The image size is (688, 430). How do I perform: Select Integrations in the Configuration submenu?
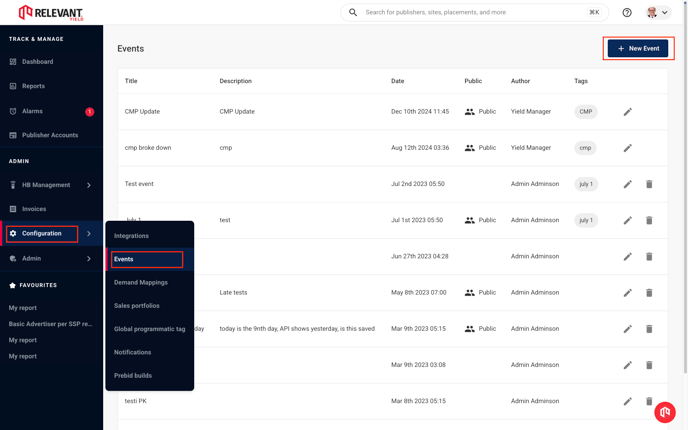click(131, 236)
